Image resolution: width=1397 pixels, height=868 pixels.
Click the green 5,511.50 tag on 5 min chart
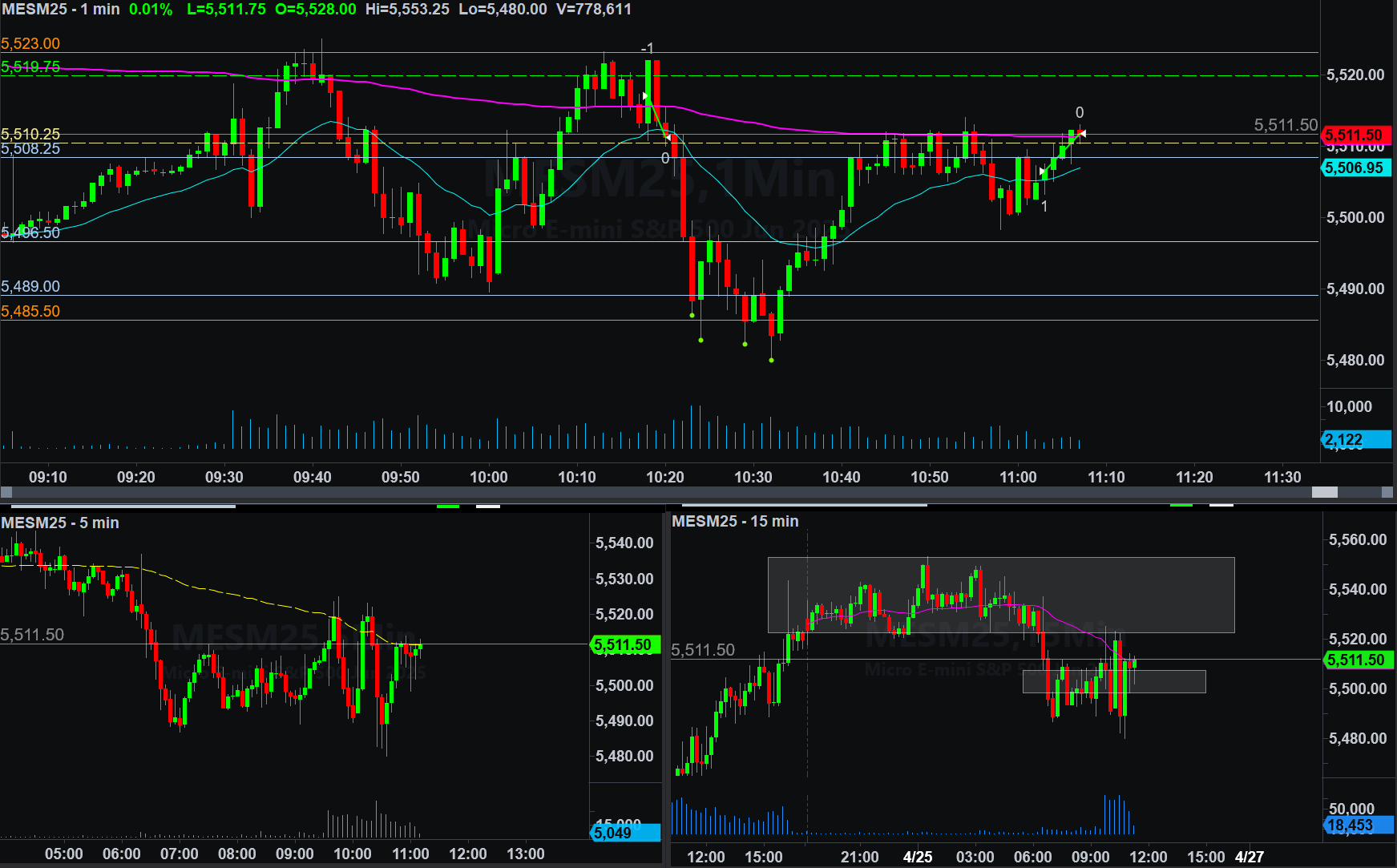tap(624, 644)
